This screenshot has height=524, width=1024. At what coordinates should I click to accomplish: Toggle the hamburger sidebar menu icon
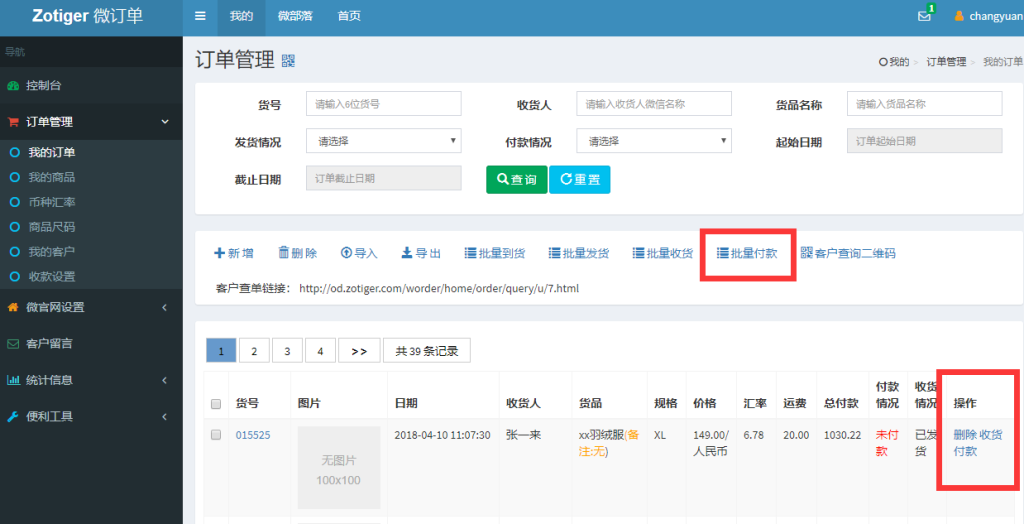(x=200, y=16)
